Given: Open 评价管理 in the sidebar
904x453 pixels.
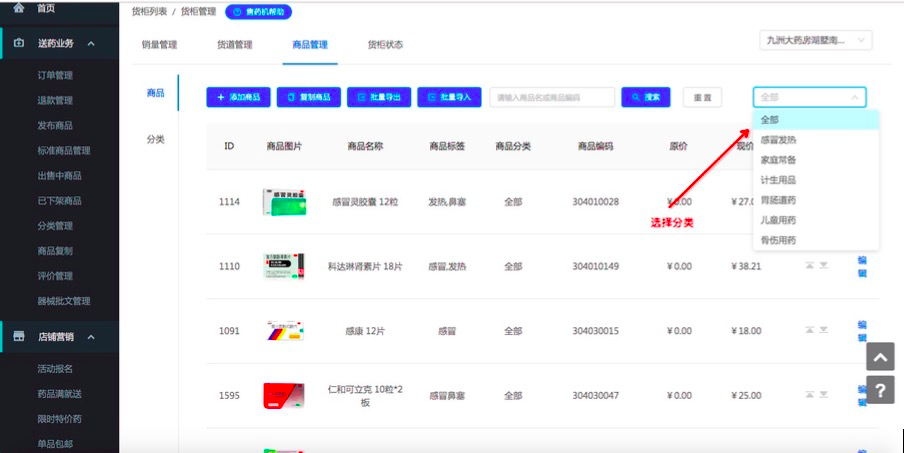Looking at the screenshot, I should pos(55,276).
